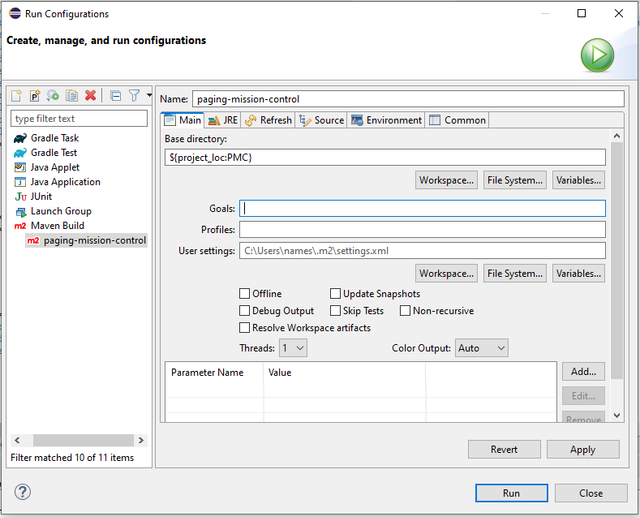The height and width of the screenshot is (518, 640).
Task: Click Variables button under Base directory
Action: [x=578, y=180]
